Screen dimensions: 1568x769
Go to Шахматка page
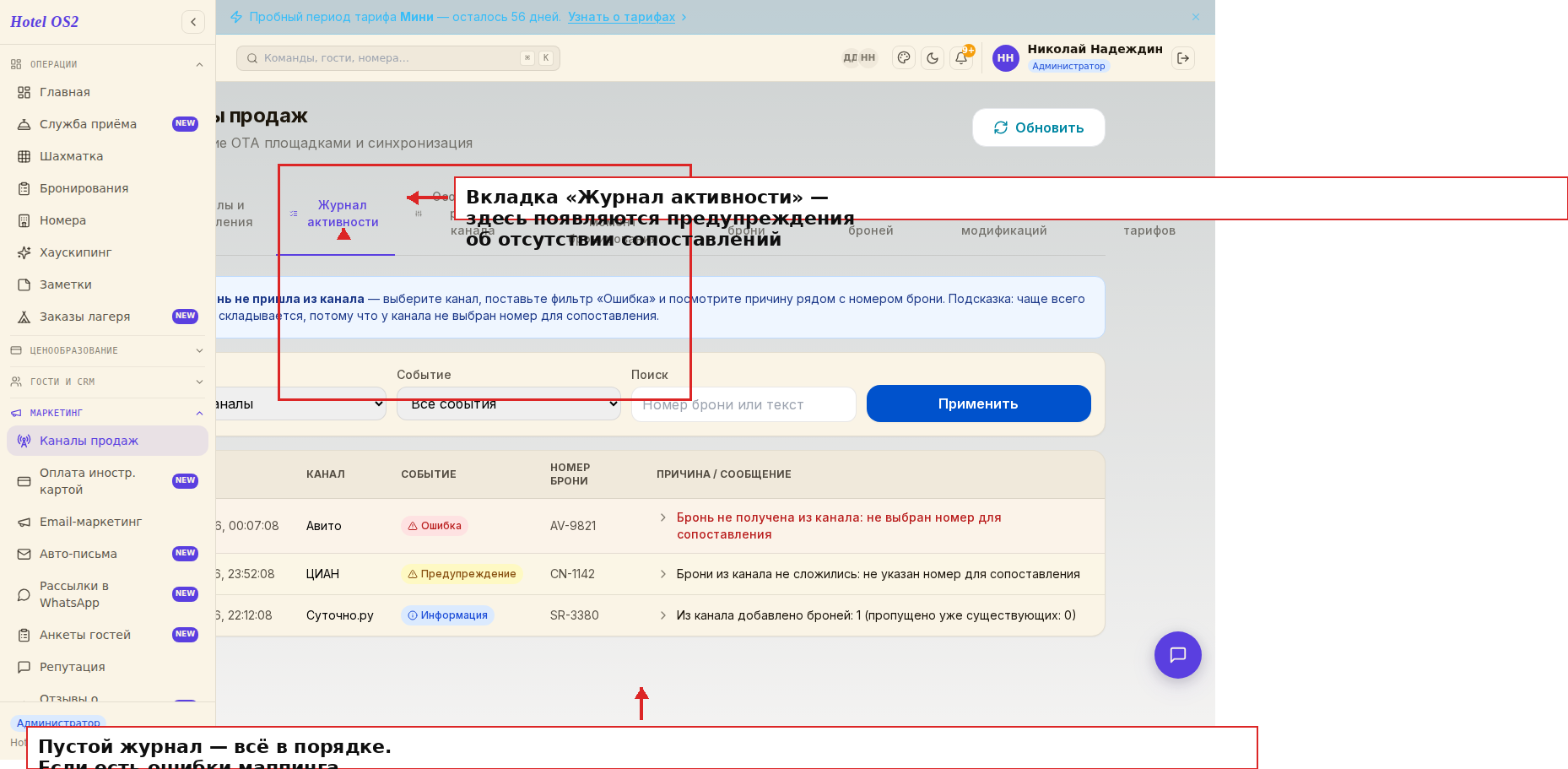tap(107, 156)
